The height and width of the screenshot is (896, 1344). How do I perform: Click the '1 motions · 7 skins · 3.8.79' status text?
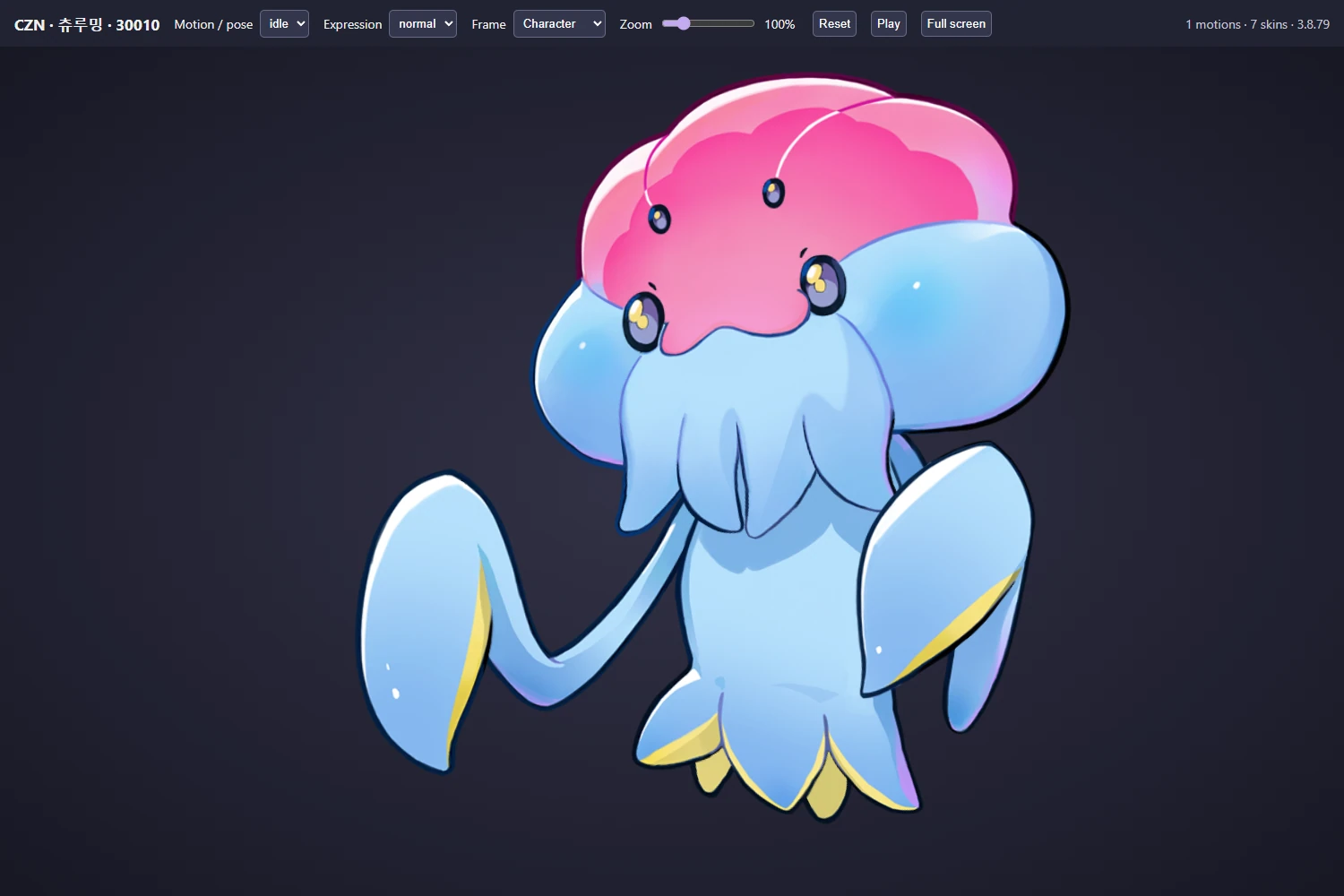[x=1257, y=24]
